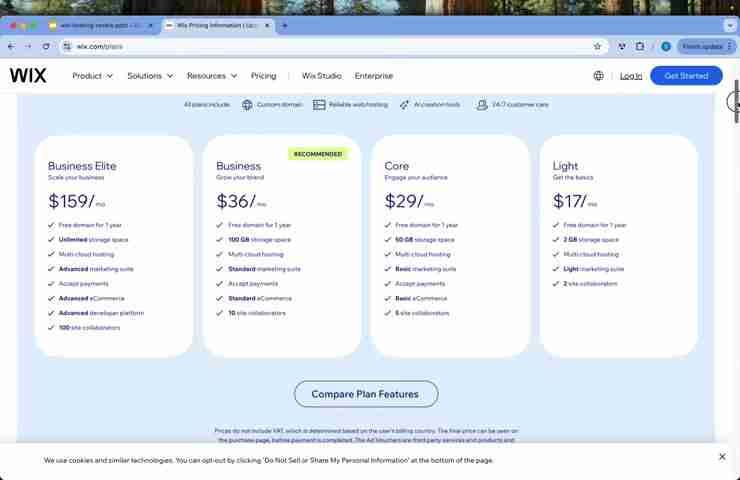Open the Resources dropdown
Viewport: 740px width, 480px height.
[212, 76]
